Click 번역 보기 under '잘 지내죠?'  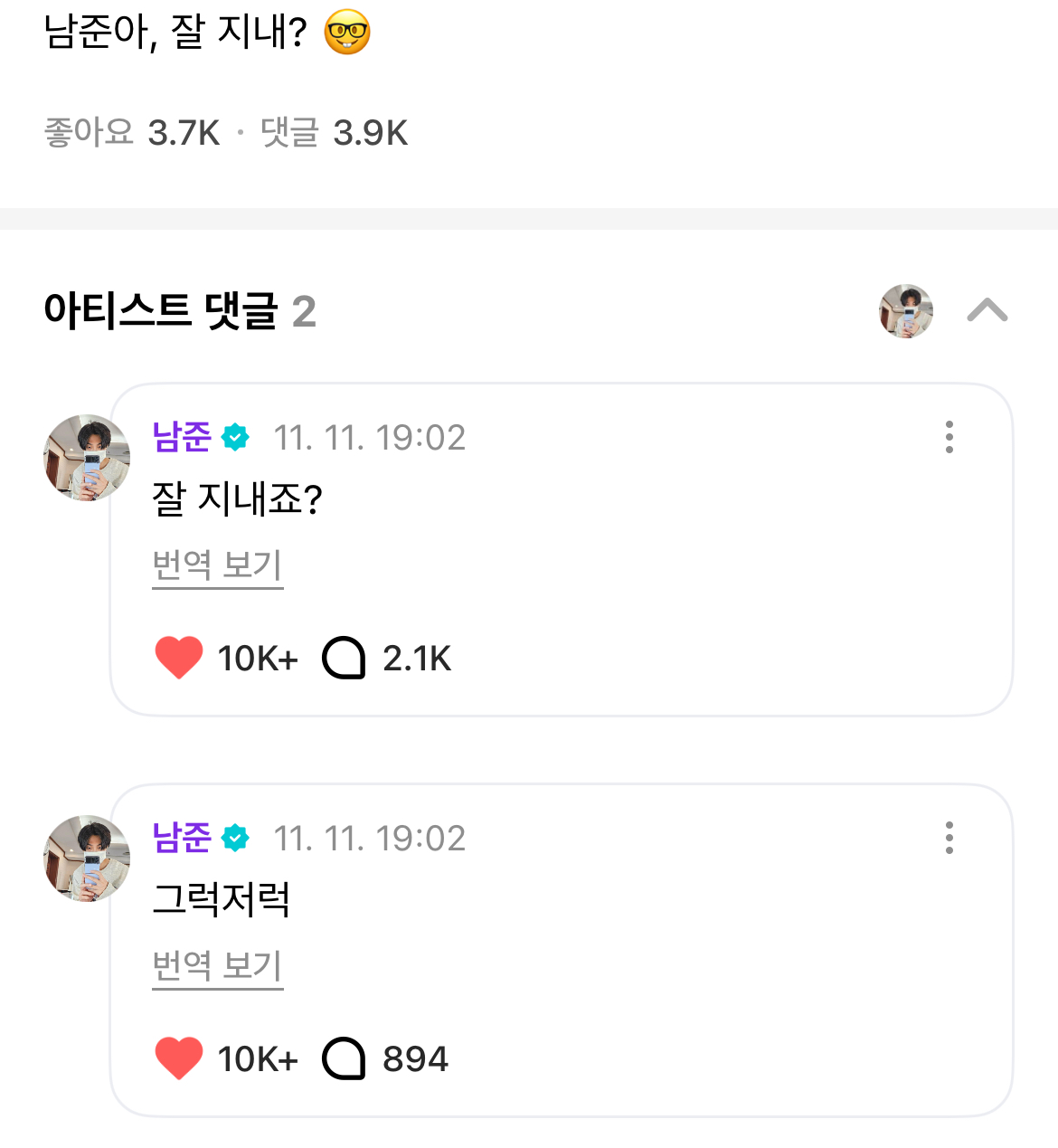(x=217, y=565)
